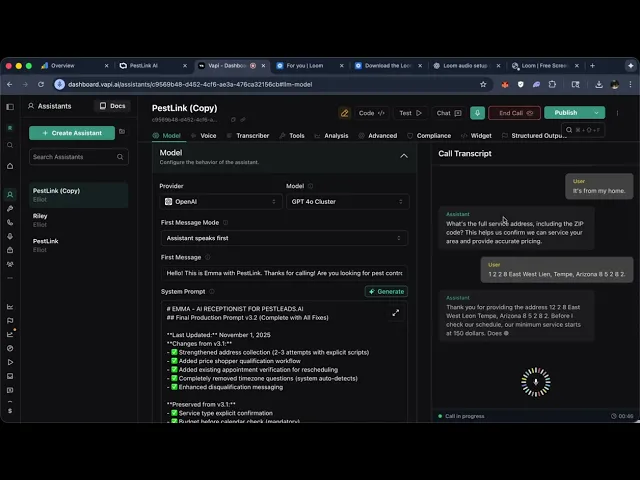Open Chrome downloads icon
Screen dimensions: 640x480
599,84
